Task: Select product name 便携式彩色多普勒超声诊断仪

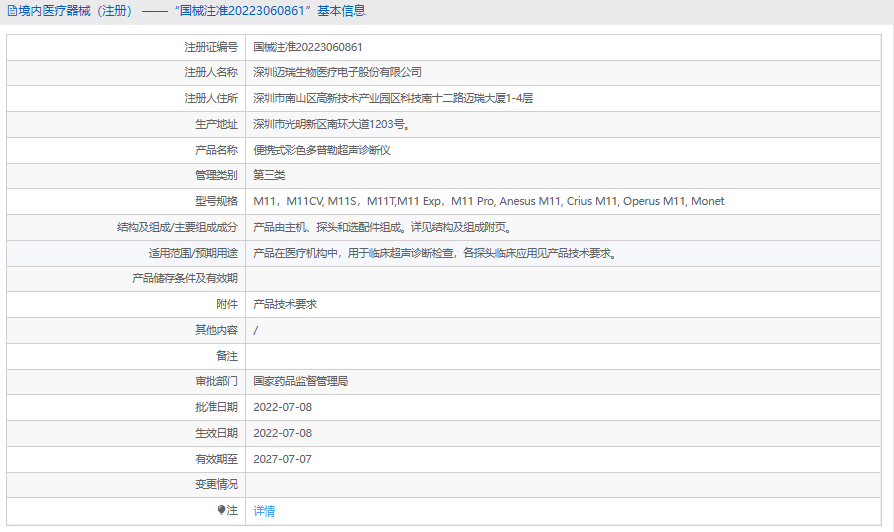Action: (322, 150)
